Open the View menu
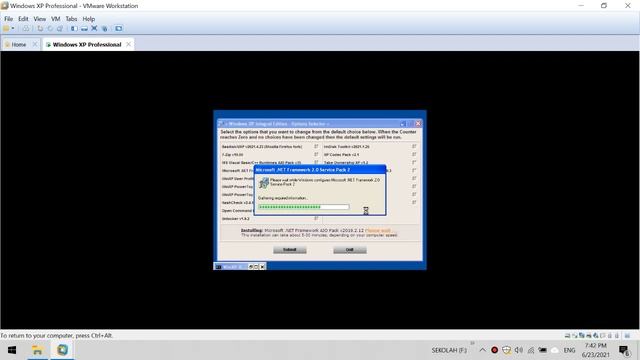Screen dimensions: 640x360 40,19
